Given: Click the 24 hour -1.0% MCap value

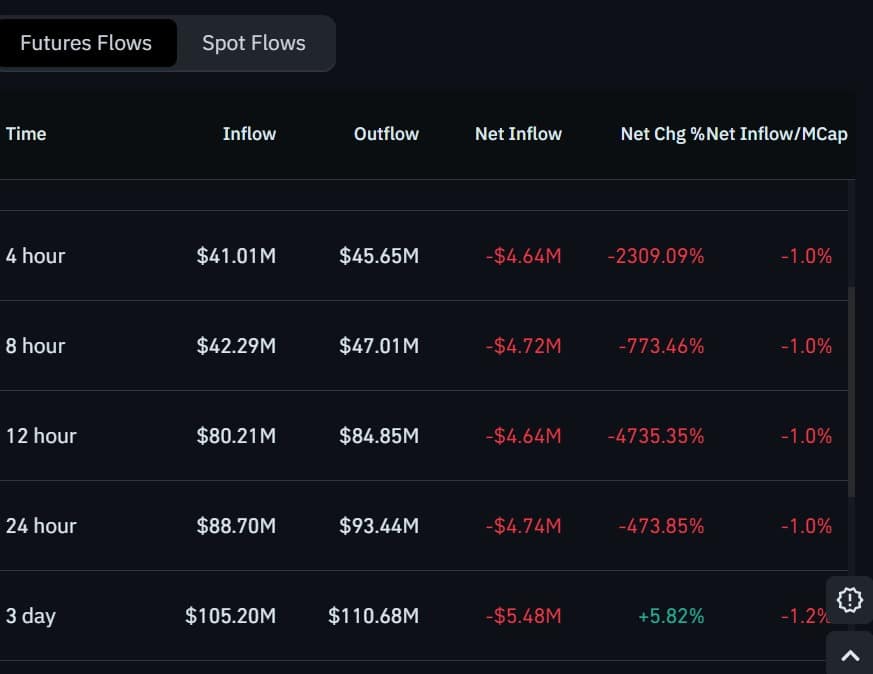Looking at the screenshot, I should pos(806,526).
